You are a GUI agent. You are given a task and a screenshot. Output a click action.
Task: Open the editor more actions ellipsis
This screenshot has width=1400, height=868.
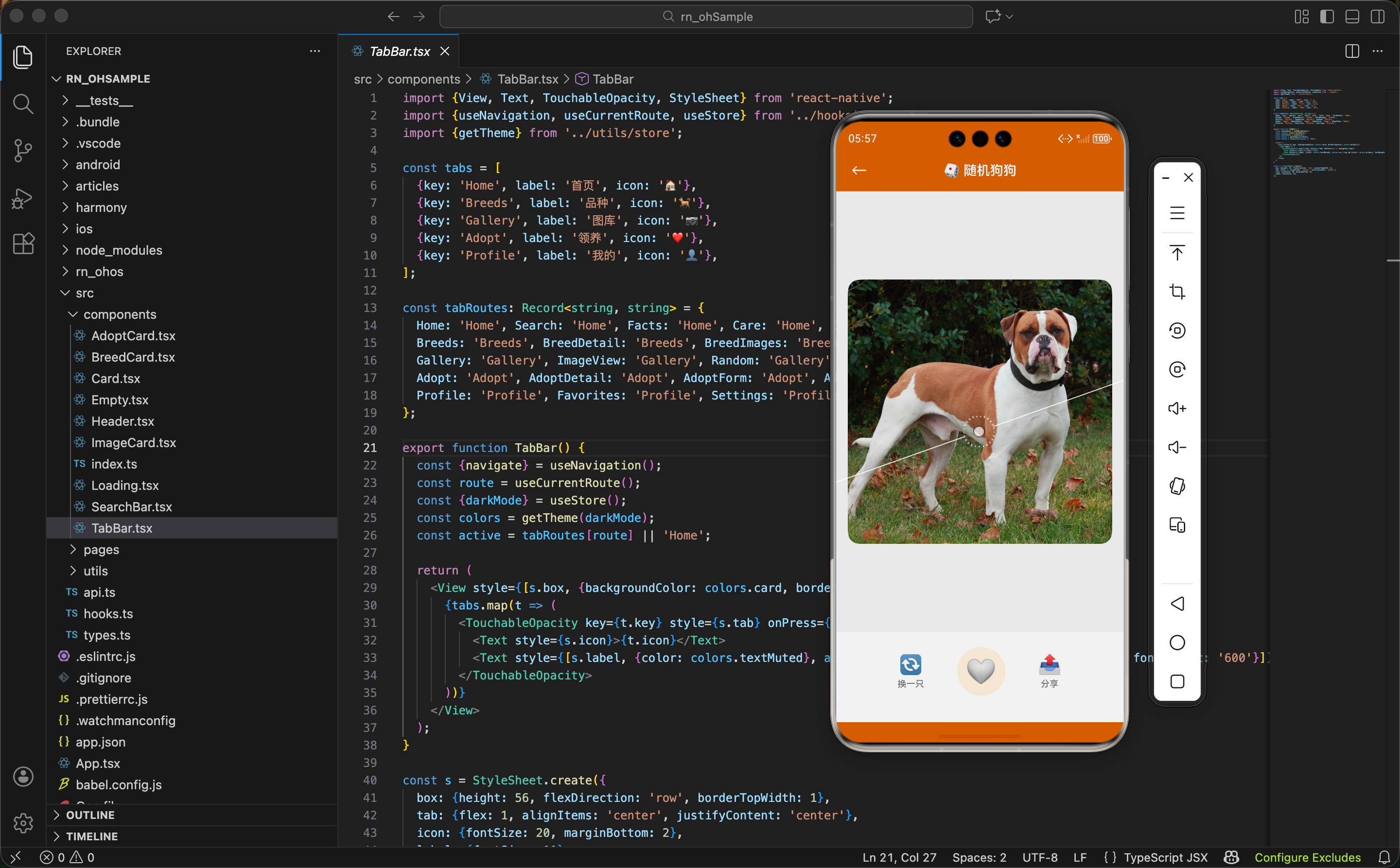1377,51
